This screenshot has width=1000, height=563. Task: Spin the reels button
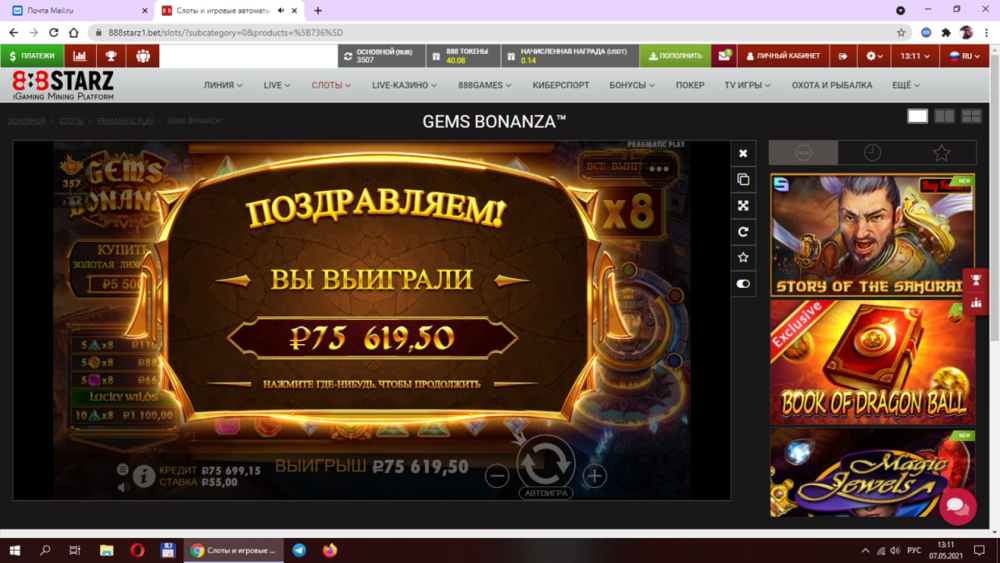(545, 462)
